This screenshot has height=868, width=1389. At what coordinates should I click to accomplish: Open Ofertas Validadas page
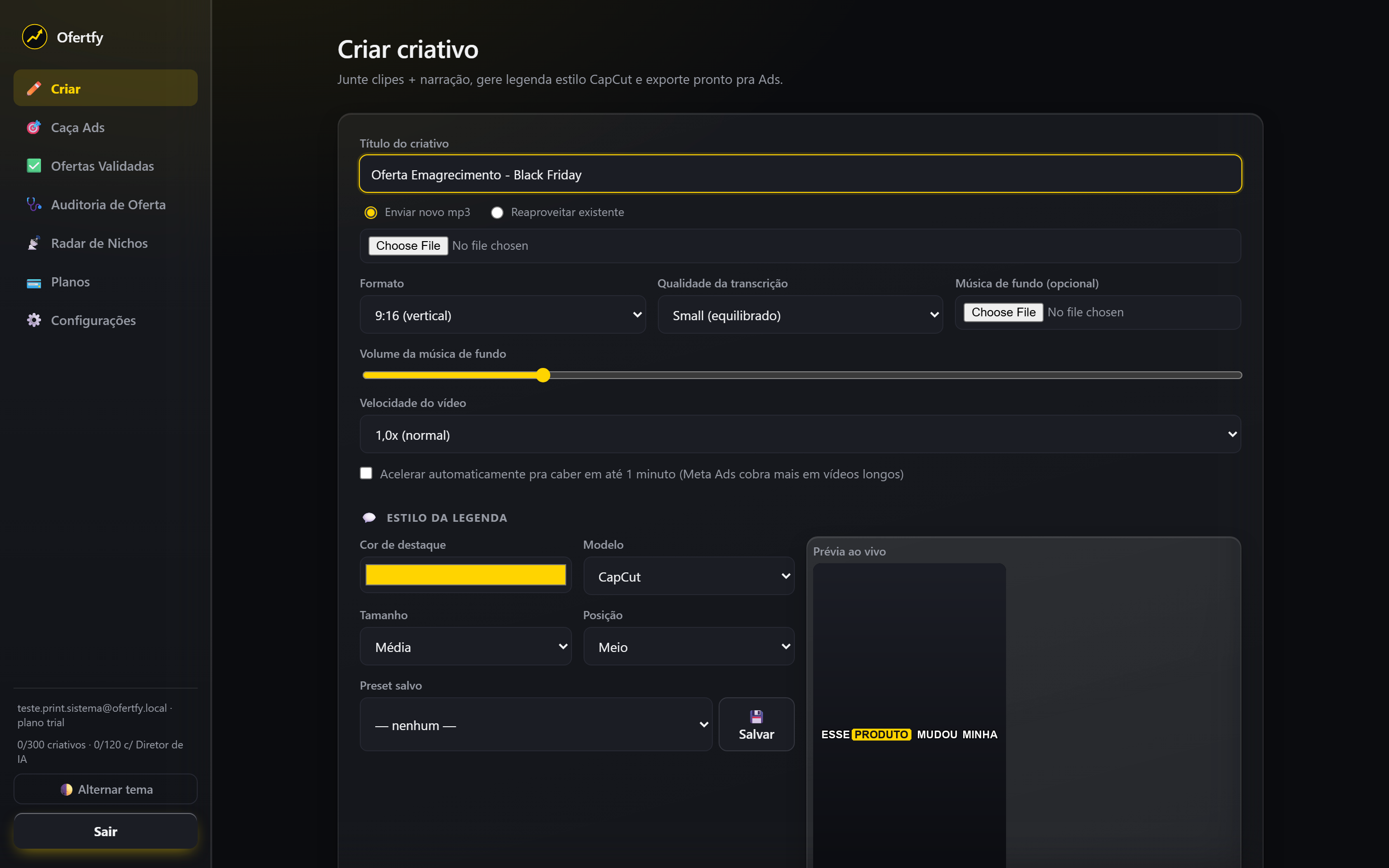[x=106, y=165]
